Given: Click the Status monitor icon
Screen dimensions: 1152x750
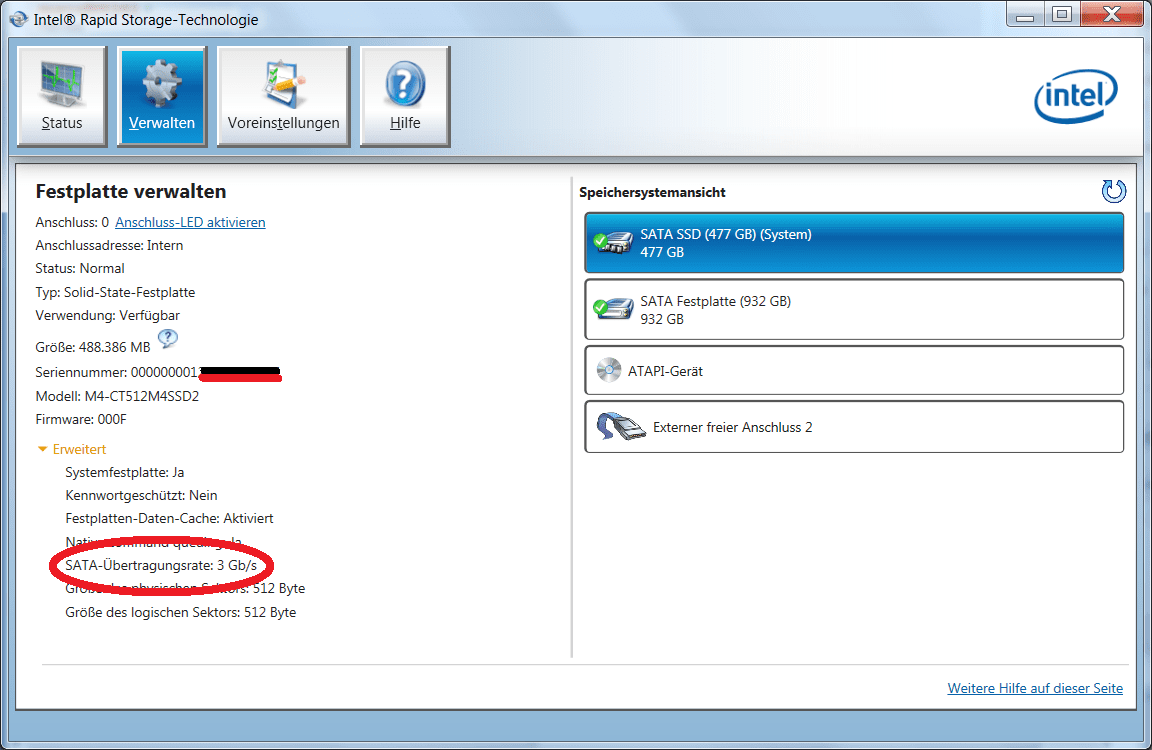Looking at the screenshot, I should (x=62, y=82).
